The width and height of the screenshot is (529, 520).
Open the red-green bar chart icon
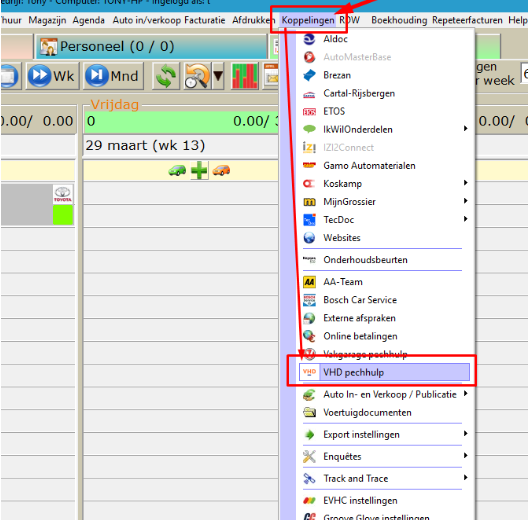(245, 76)
